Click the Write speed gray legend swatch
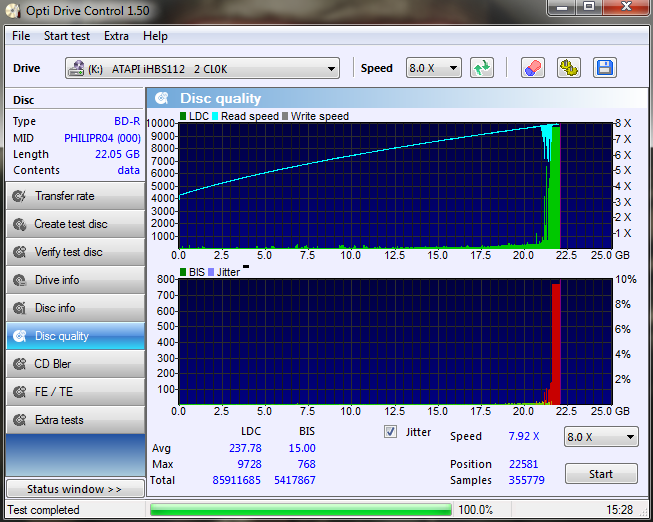Screen dimensions: 653x522 pos(285,116)
